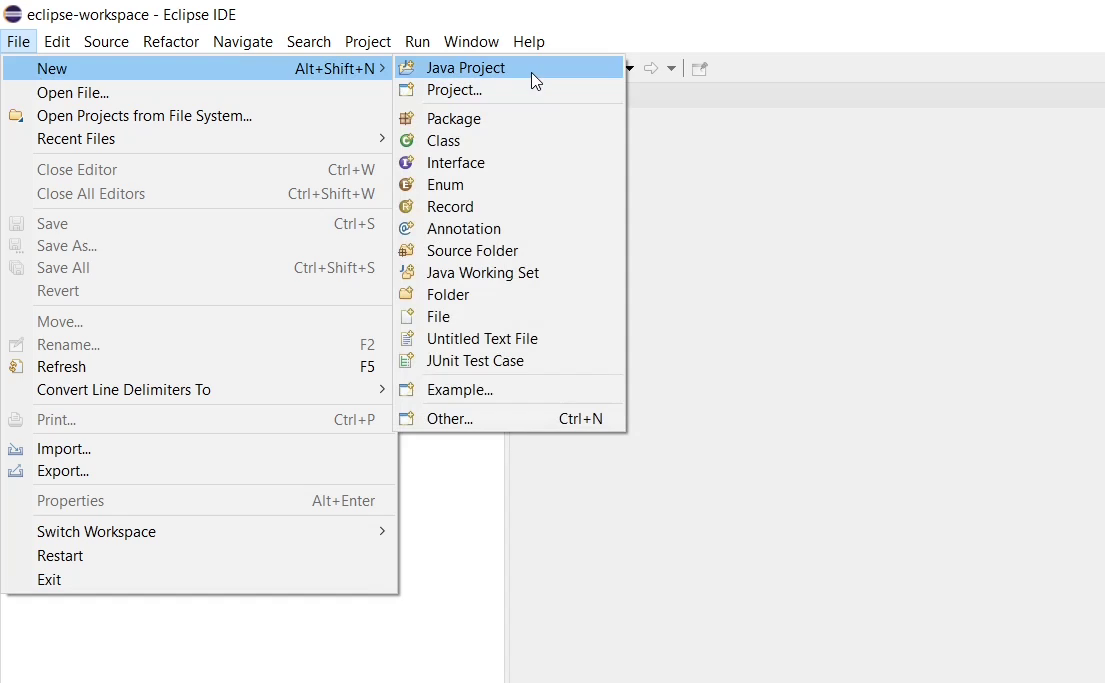The height and width of the screenshot is (683, 1105).
Task: Choose Restart in the File menu
Action: 200,555
